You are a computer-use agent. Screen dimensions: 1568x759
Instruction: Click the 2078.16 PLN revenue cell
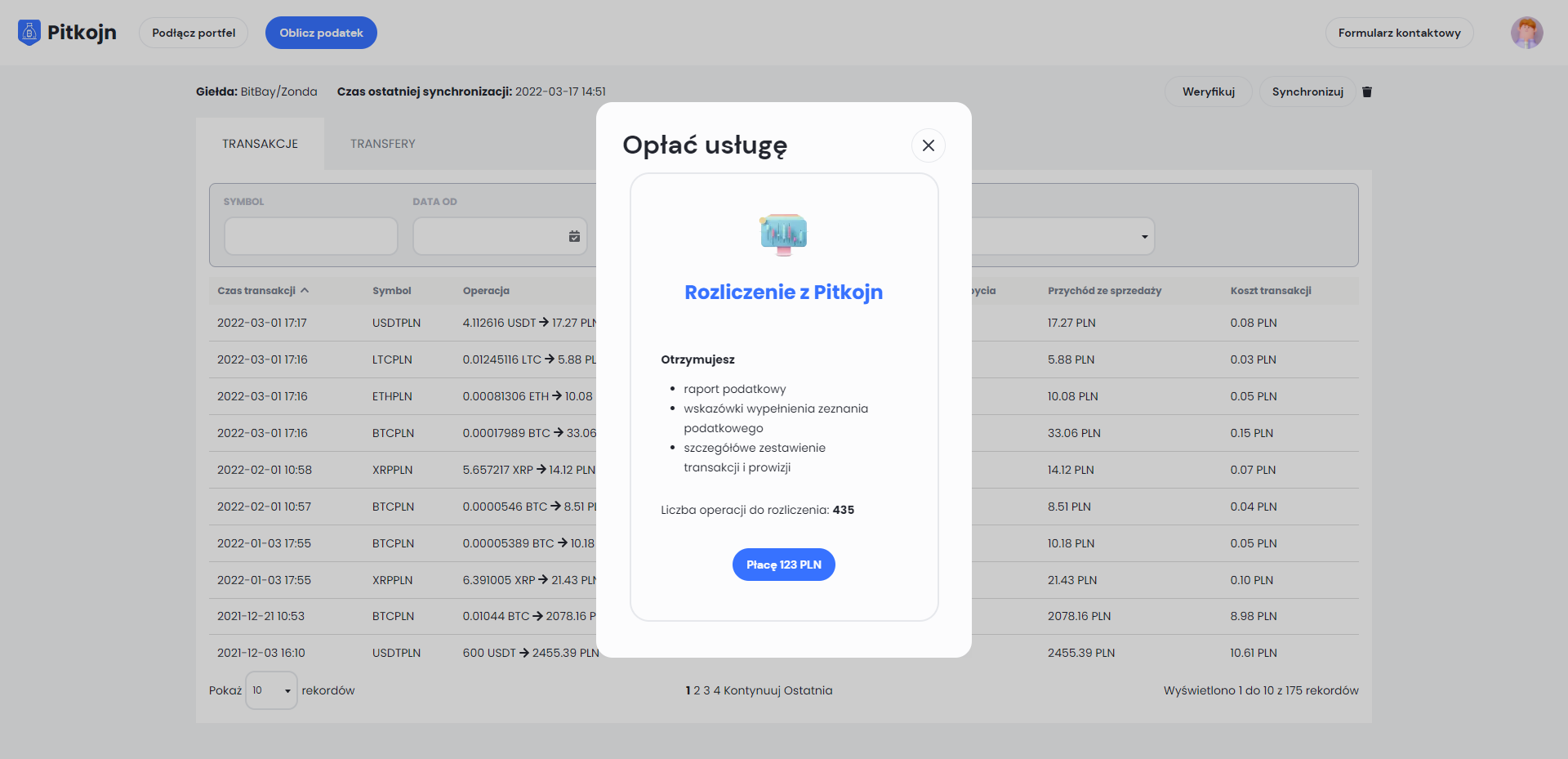tap(1079, 616)
